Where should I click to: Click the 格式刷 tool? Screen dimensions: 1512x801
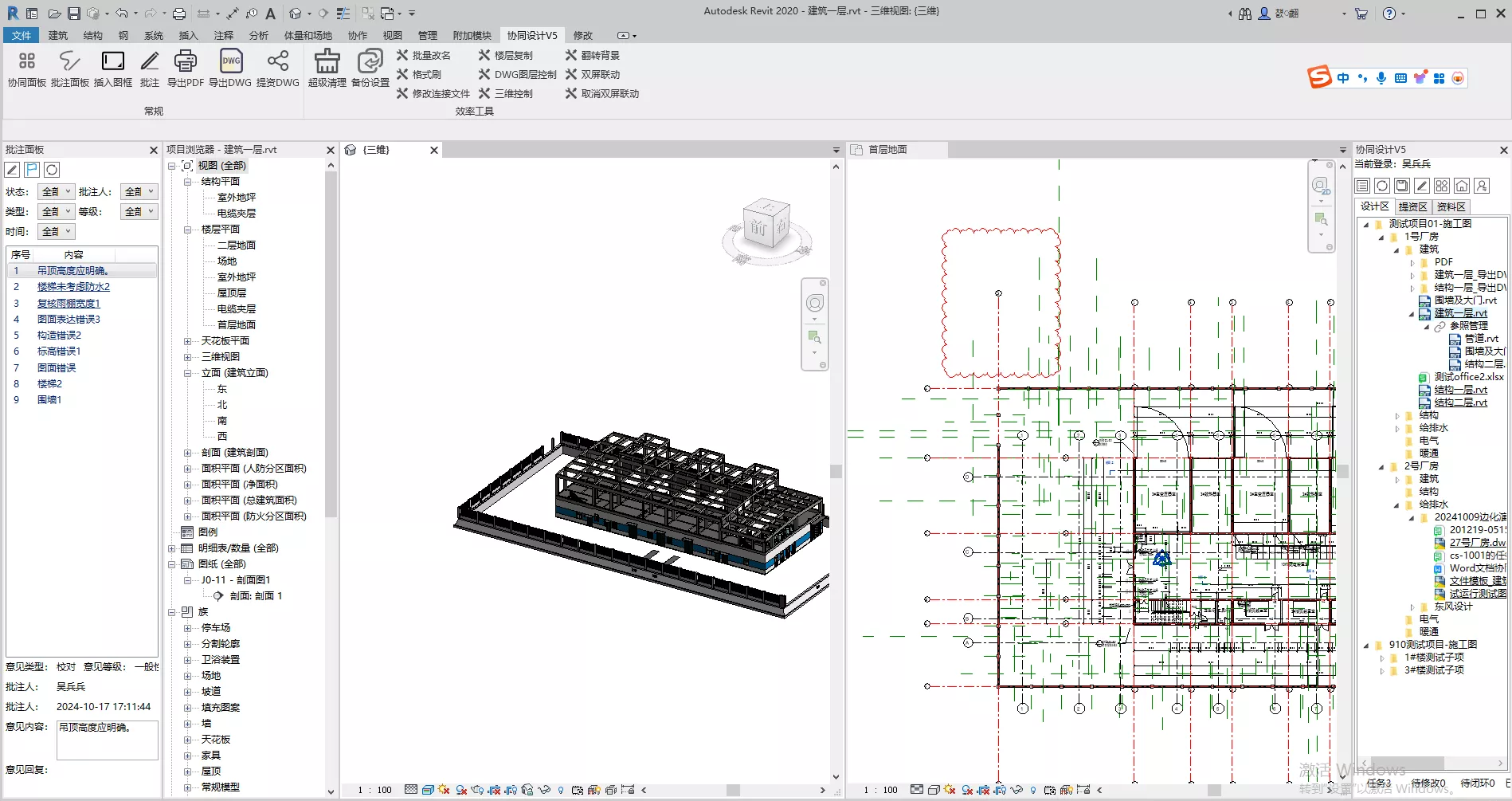tap(419, 74)
